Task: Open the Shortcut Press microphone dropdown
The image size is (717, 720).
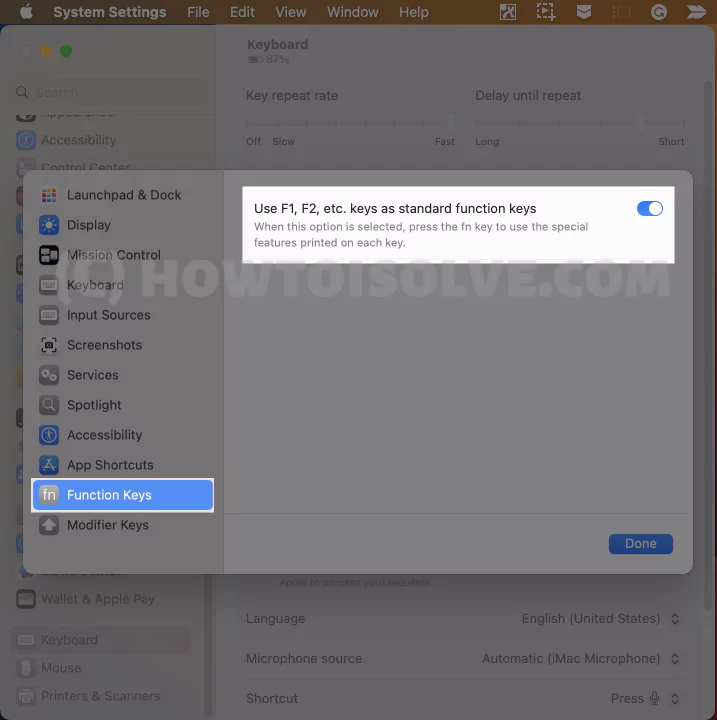Action: point(645,698)
